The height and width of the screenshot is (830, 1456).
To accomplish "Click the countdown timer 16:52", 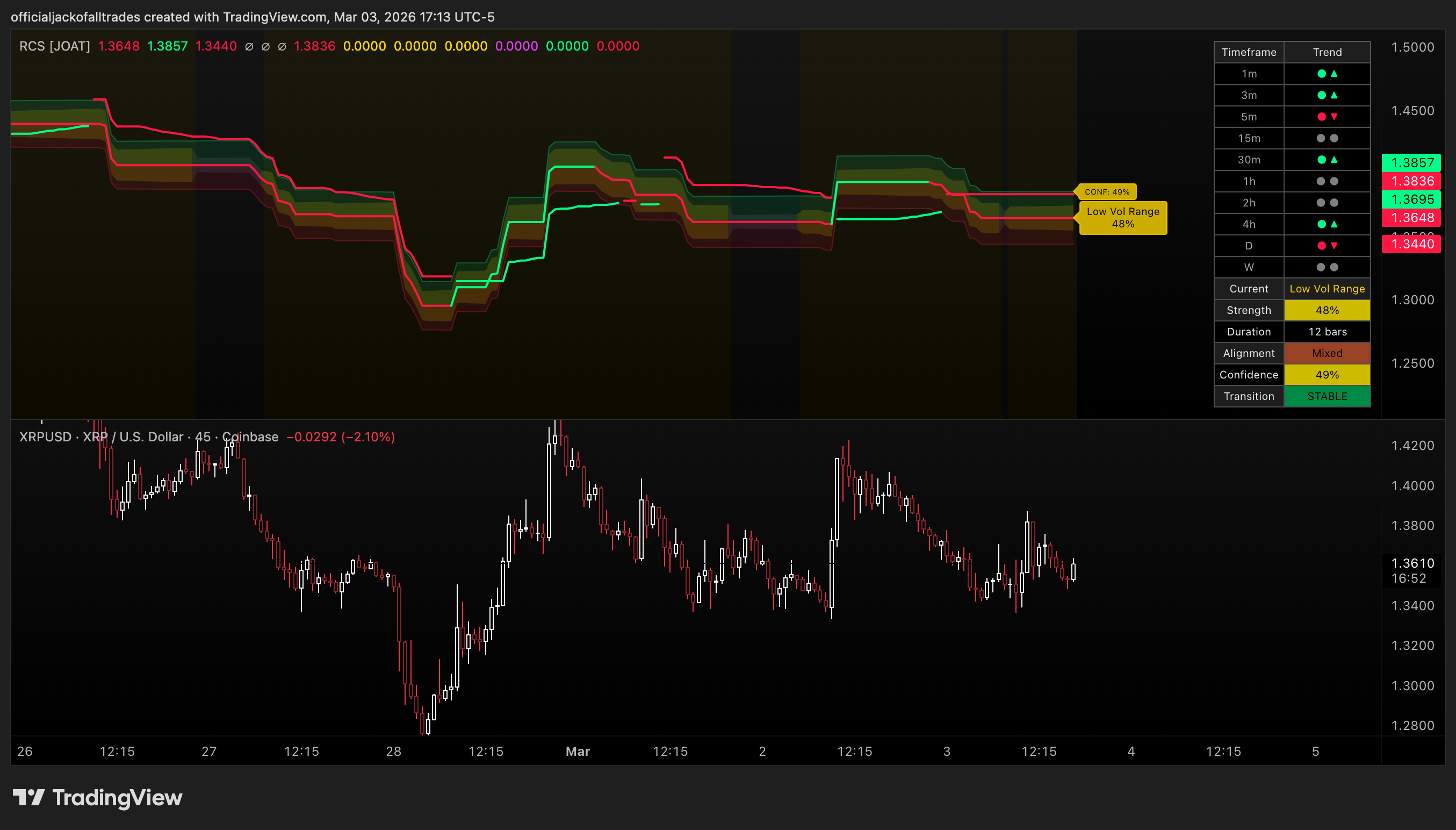I will coord(1408,578).
